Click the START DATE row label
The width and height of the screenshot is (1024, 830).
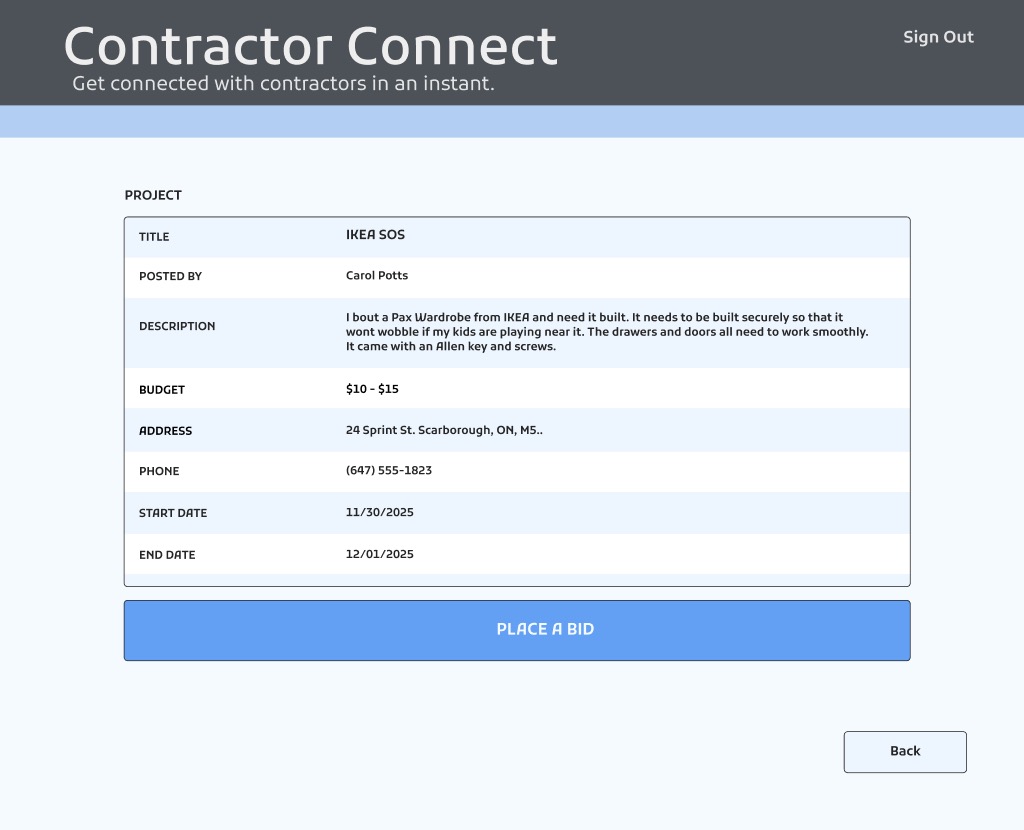point(173,513)
